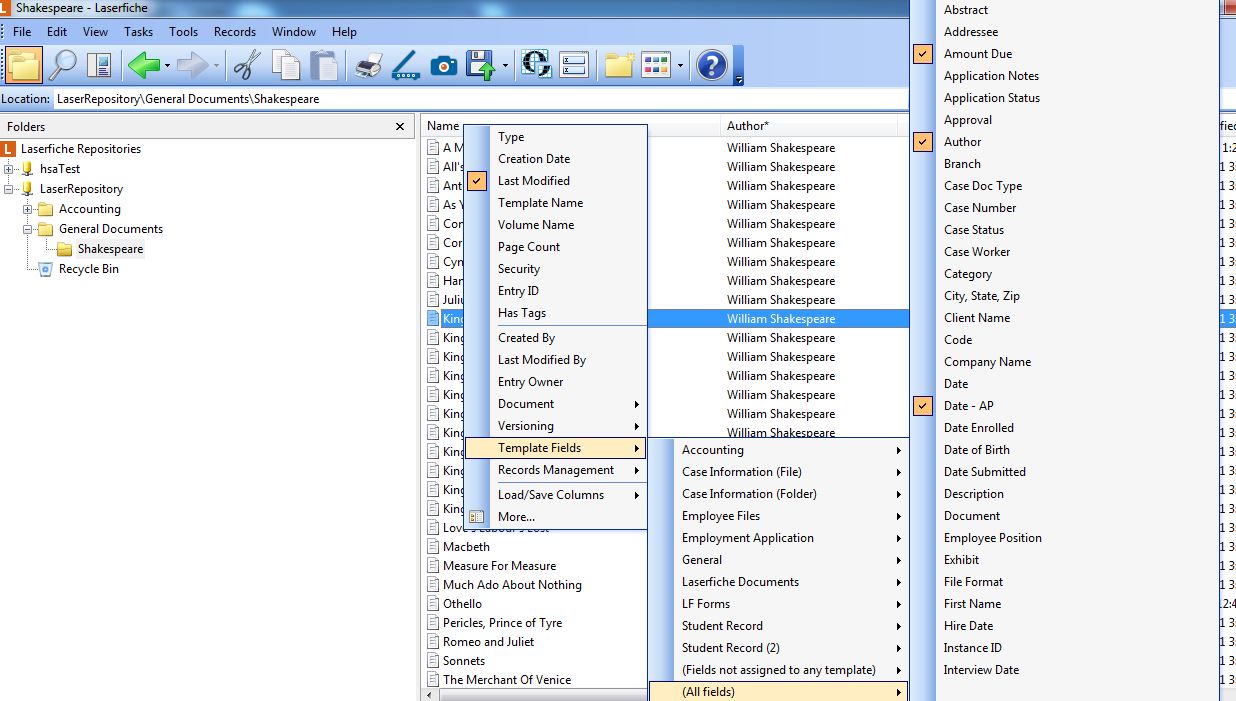This screenshot has width=1236, height=701.
Task: Click the Snapshot camera icon
Action: pos(444,66)
